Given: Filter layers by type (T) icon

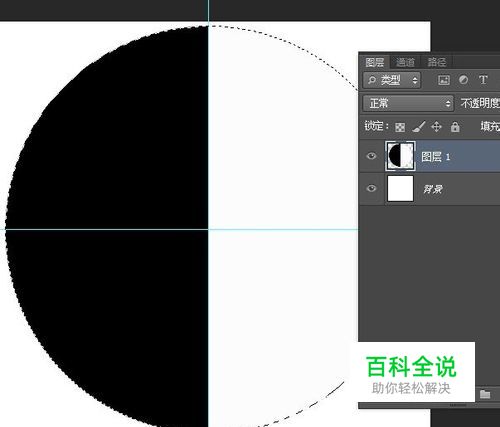Looking at the screenshot, I should 483,80.
